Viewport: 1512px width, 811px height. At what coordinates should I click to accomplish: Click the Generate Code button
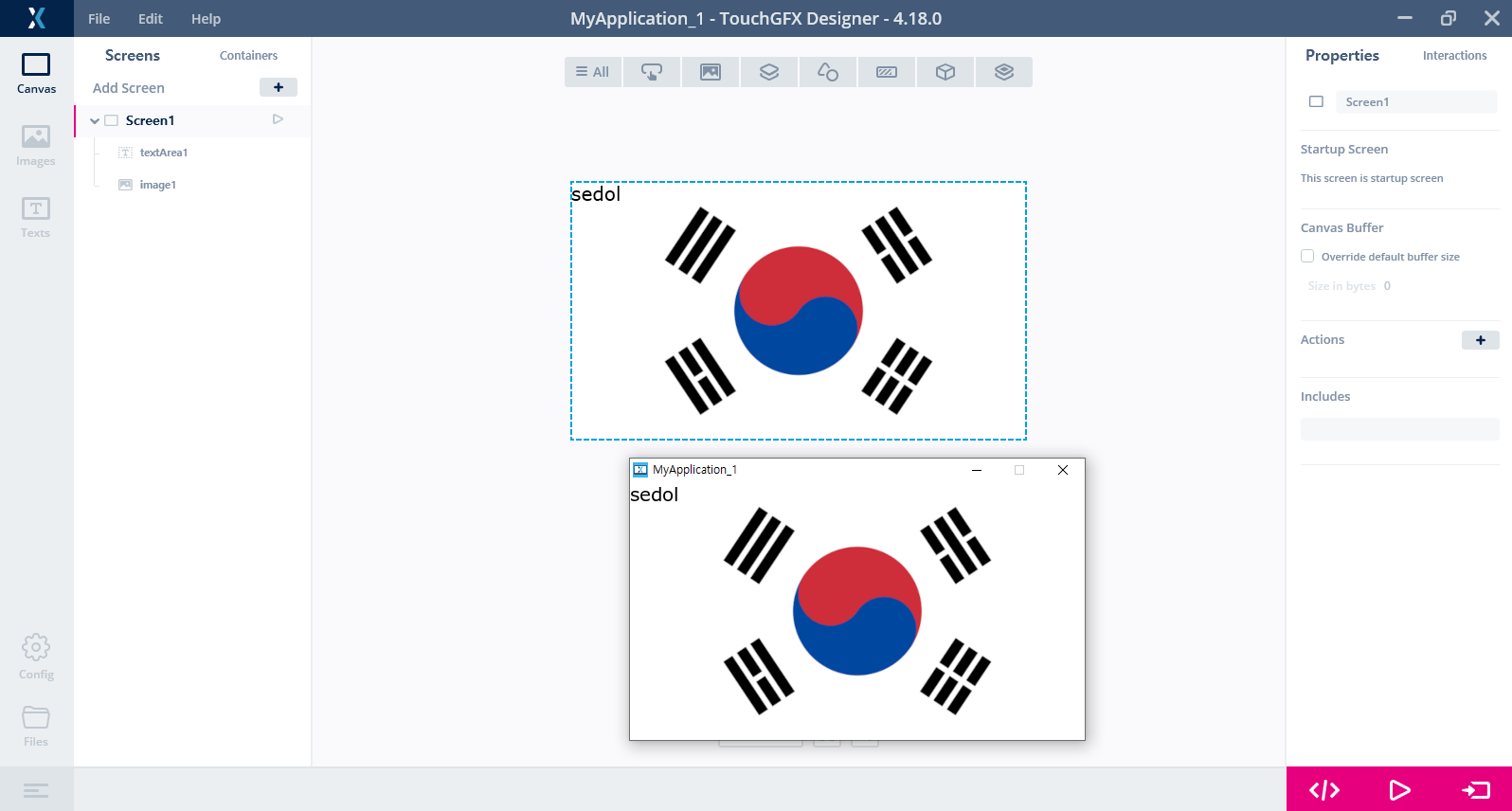(1324, 789)
